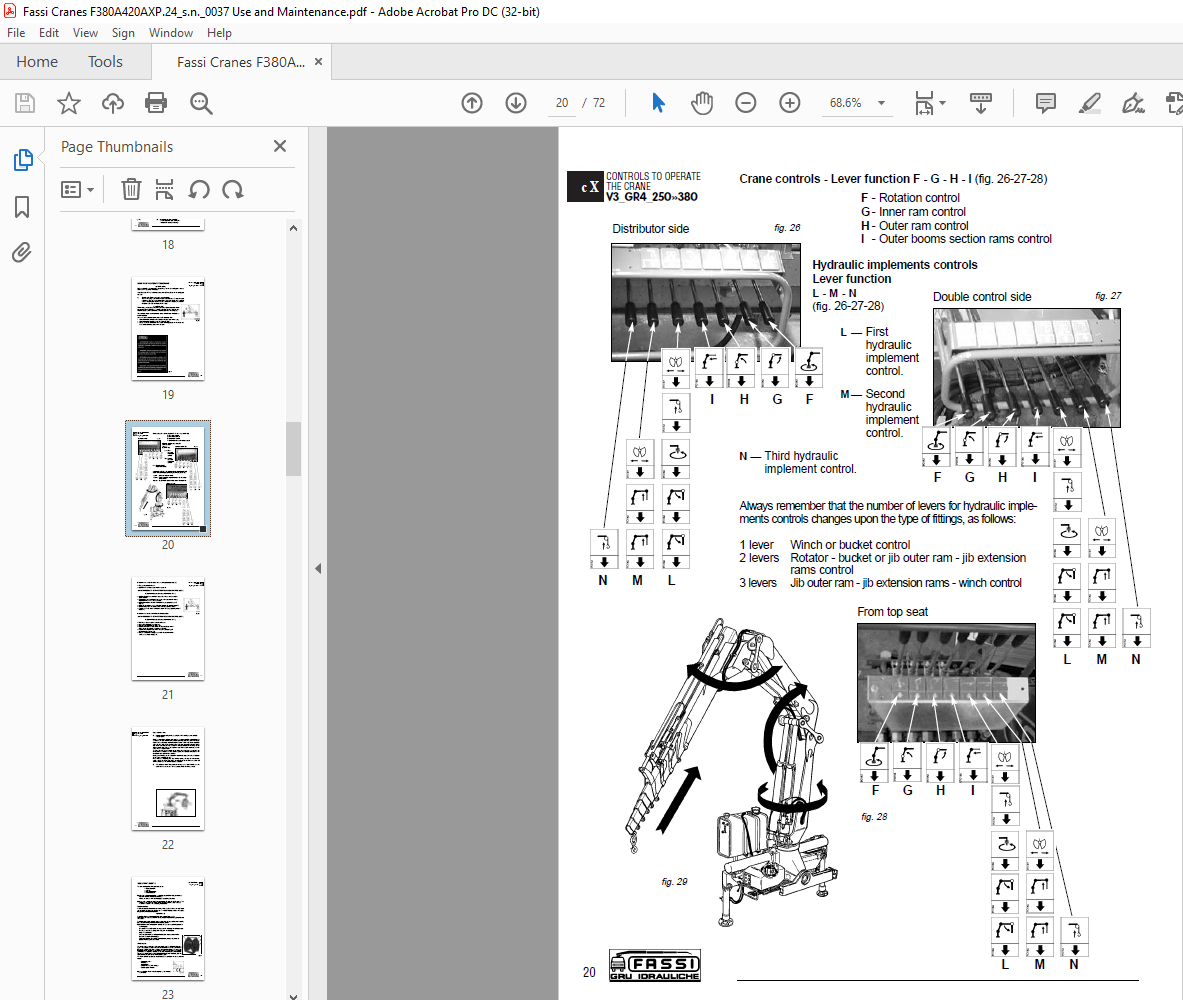The image size is (1183, 1000).
Task: Open the Sign menu
Action: pos(123,32)
